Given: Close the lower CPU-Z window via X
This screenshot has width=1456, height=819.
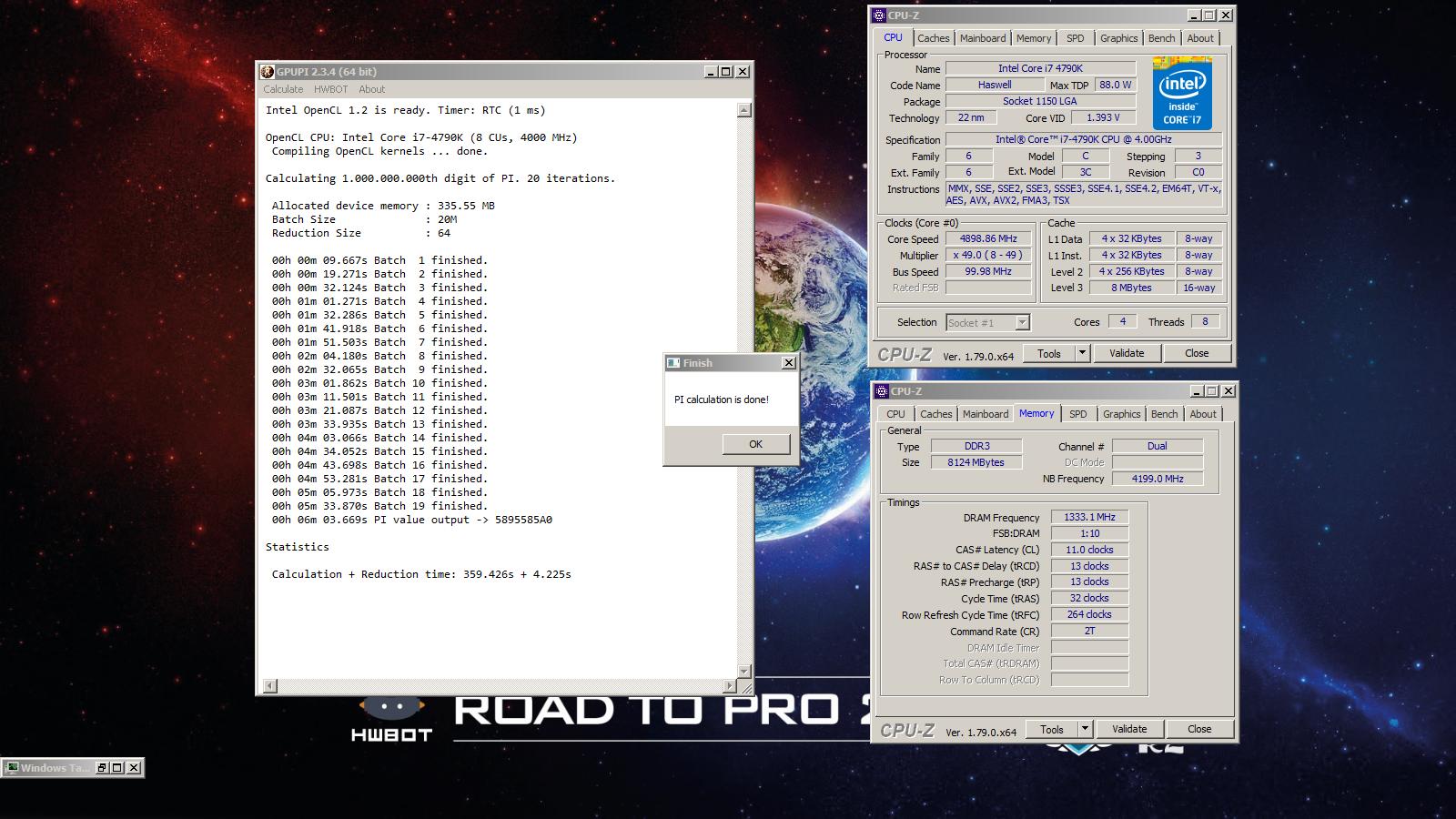Looking at the screenshot, I should click(x=1228, y=391).
